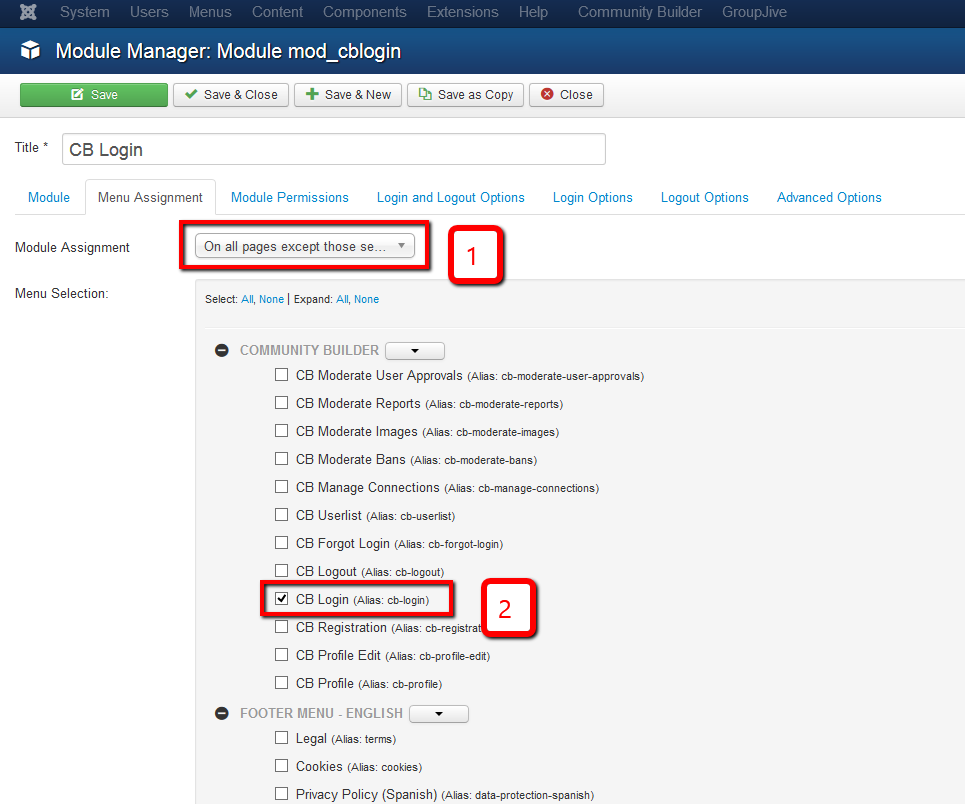Screen dimensions: 965x804
Task: Open the System menu
Action: [x=85, y=12]
